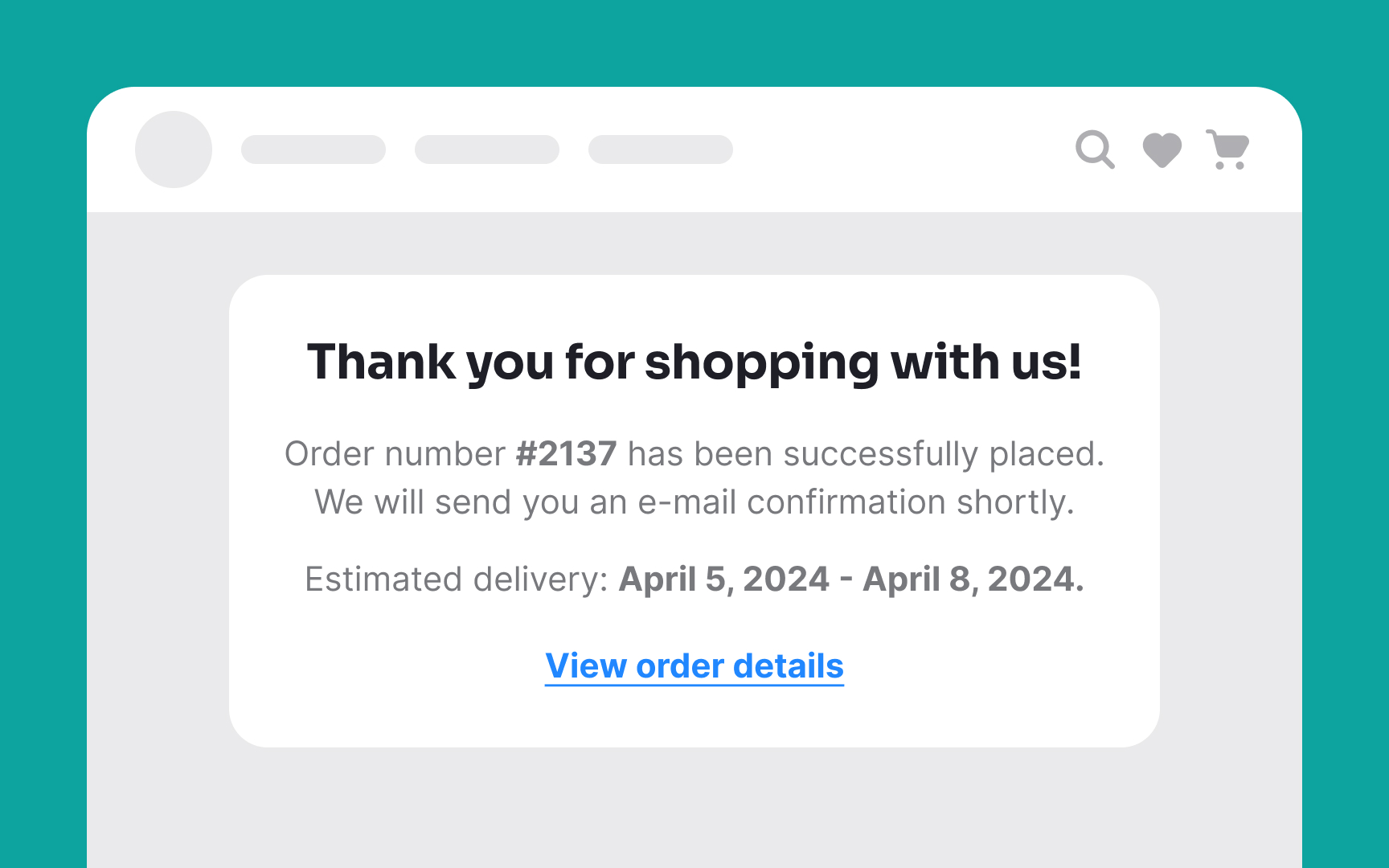Select the middle navigation menu placeholder
Image resolution: width=1389 pixels, height=868 pixels.
487,149
